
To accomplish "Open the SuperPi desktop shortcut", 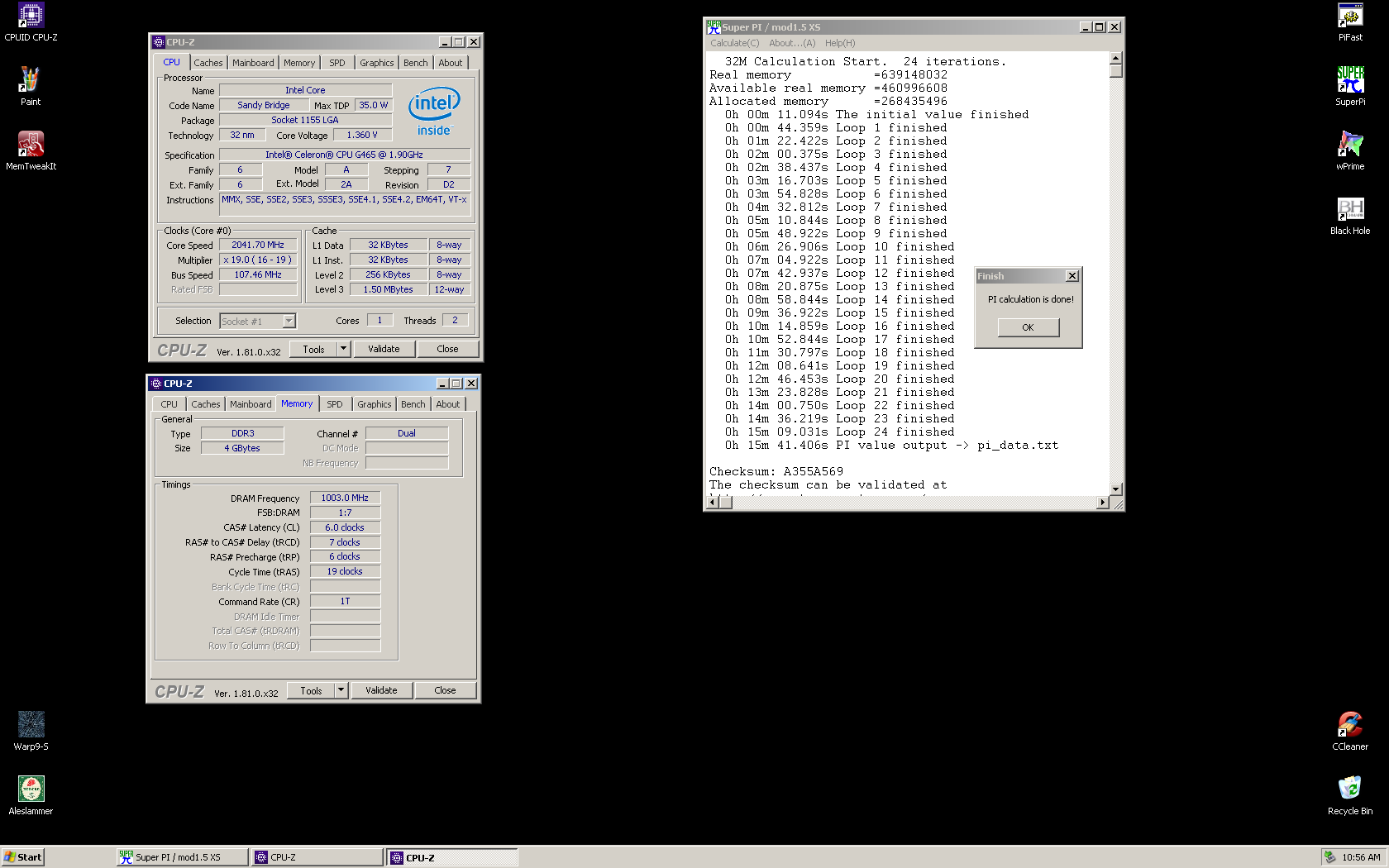I will (x=1350, y=86).
